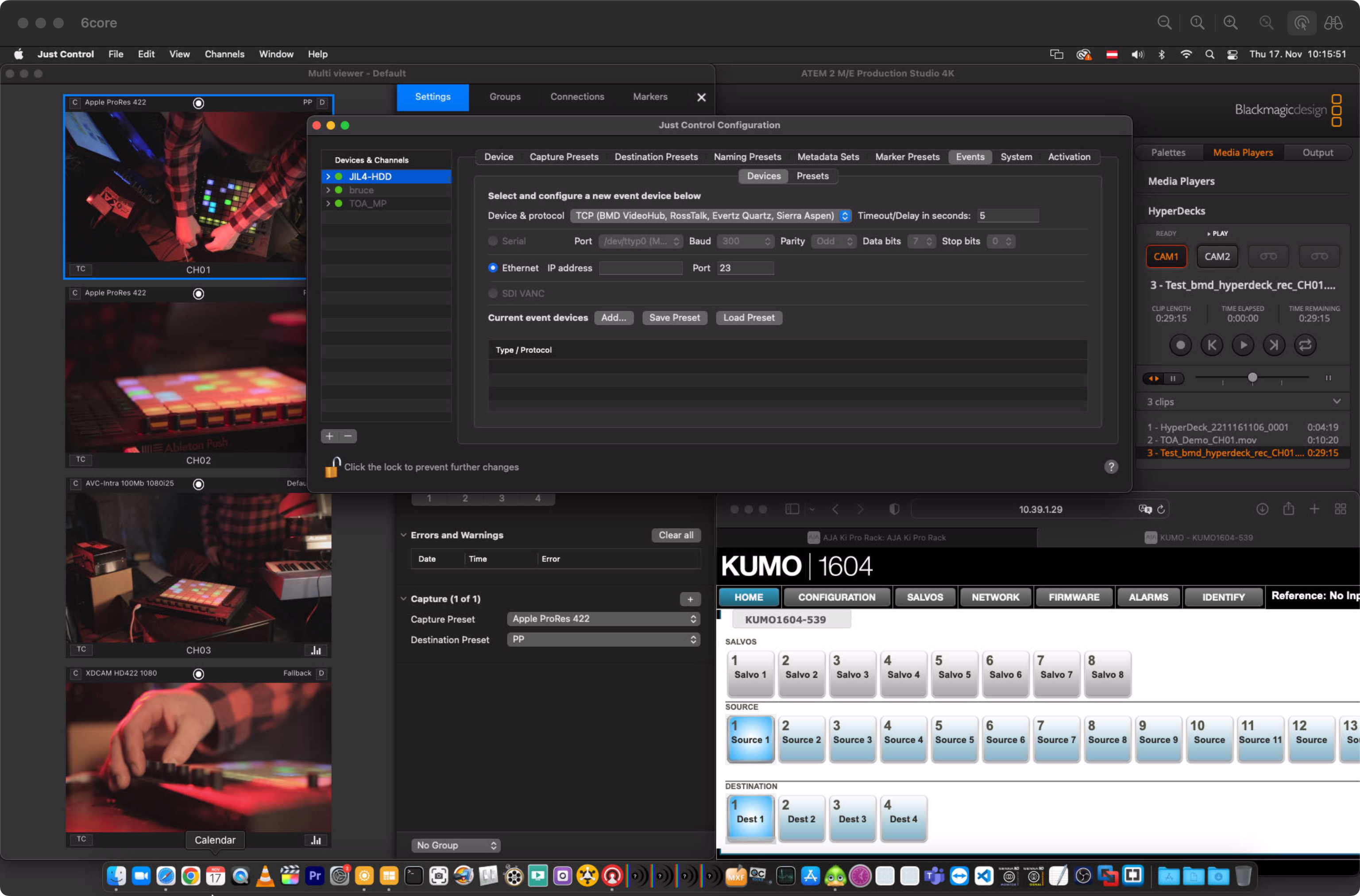This screenshot has width=1360, height=896.
Task: Adjust the HyperDeck shuttle slider
Action: pyautogui.click(x=1252, y=378)
